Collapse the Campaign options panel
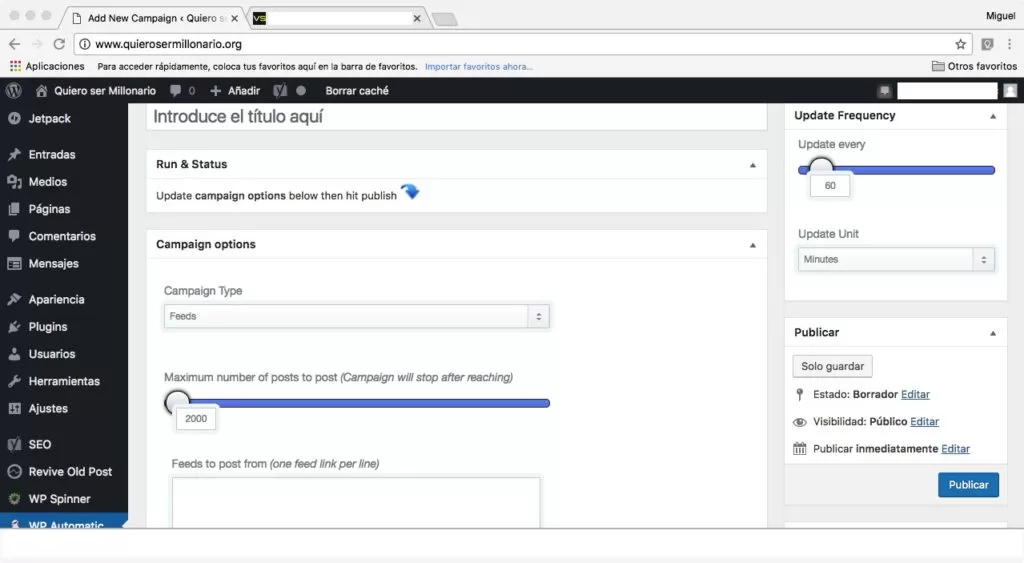The image size is (1024, 563). pos(752,246)
